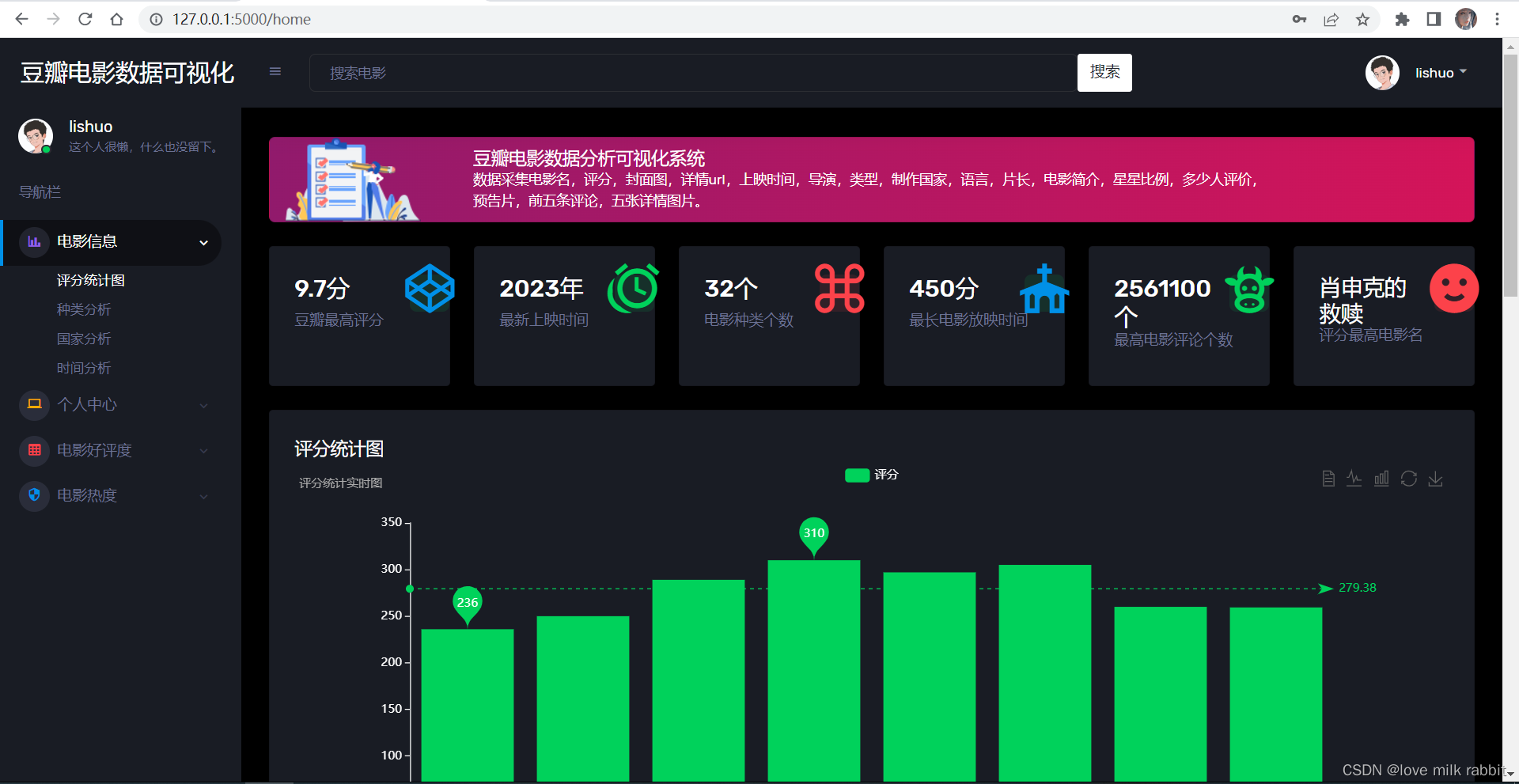Image resolution: width=1519 pixels, height=784 pixels.
Task: Click the site info icon before the URL
Action: pos(156,19)
